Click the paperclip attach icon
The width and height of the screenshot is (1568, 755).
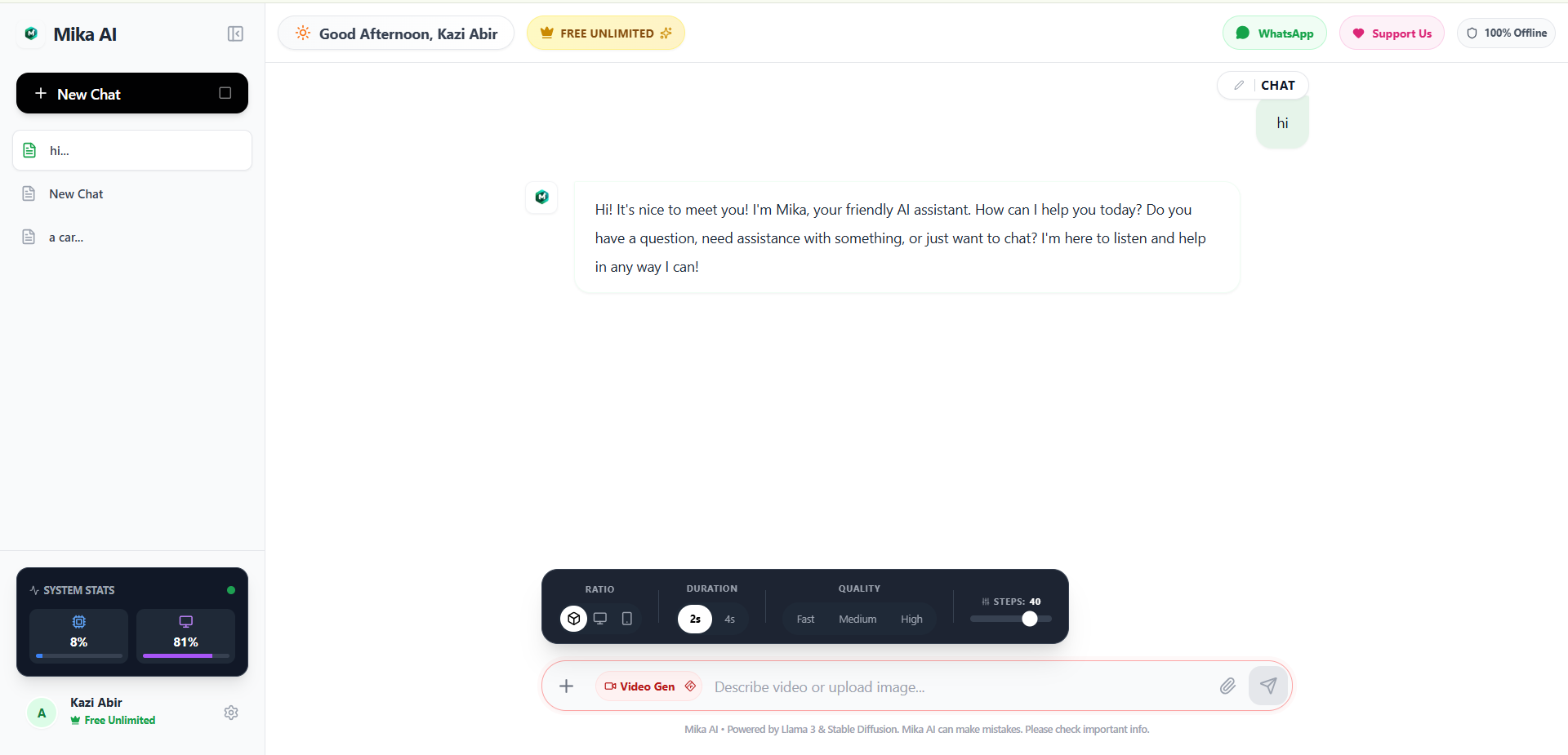tap(1227, 686)
